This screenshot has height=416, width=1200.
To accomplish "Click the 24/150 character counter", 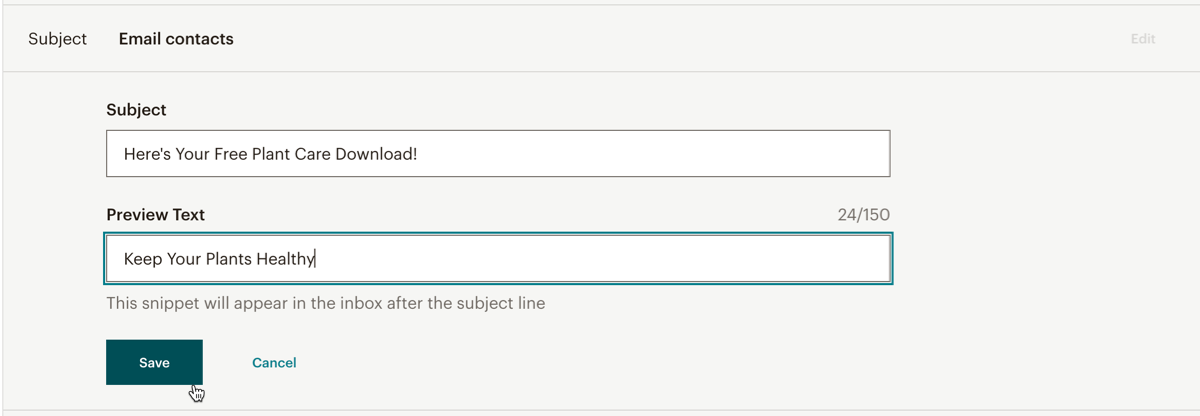I will tap(863, 215).
